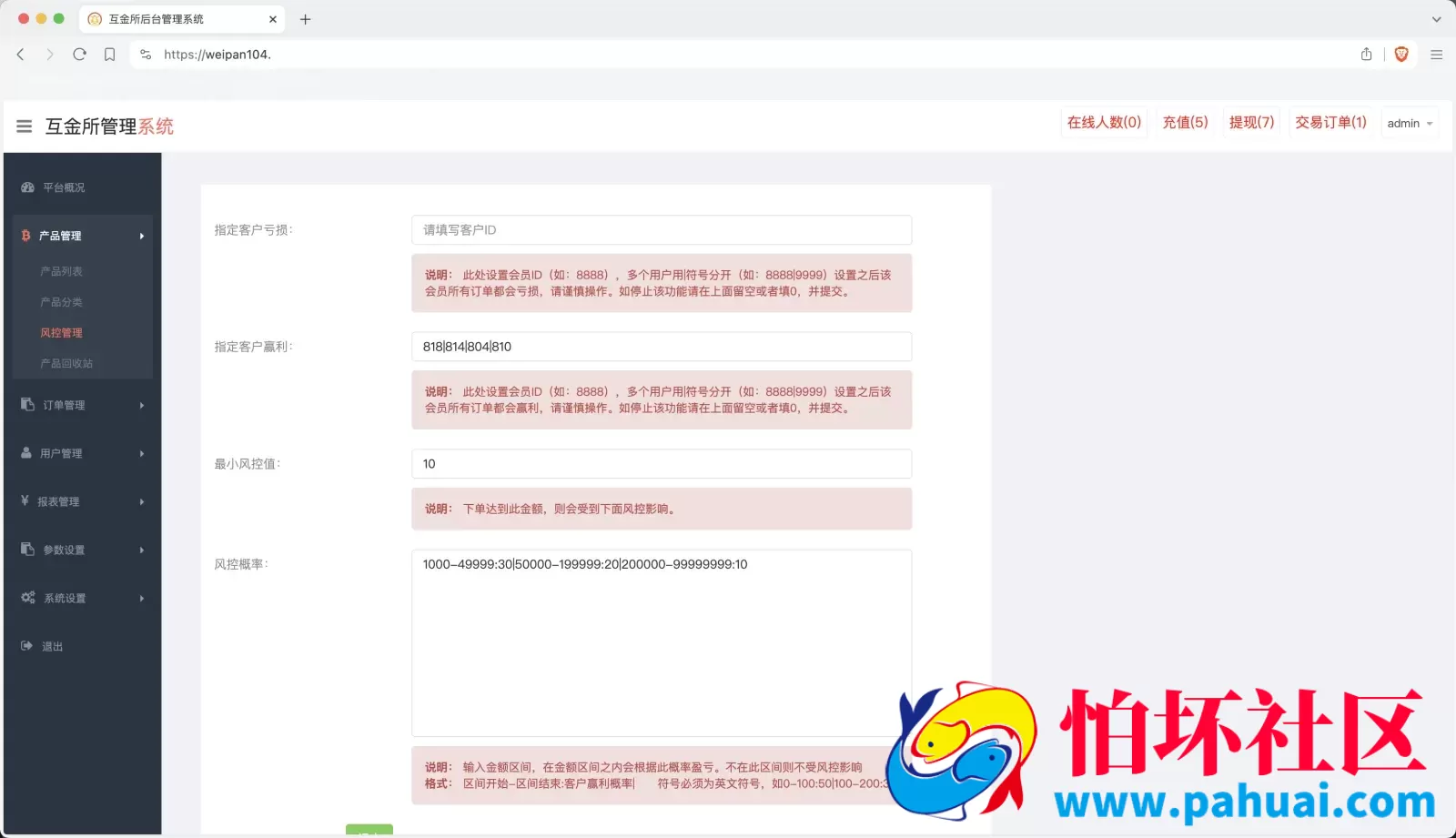The image size is (1456, 838).
Task: Click the 提现(7) button
Action: [x=1251, y=122]
